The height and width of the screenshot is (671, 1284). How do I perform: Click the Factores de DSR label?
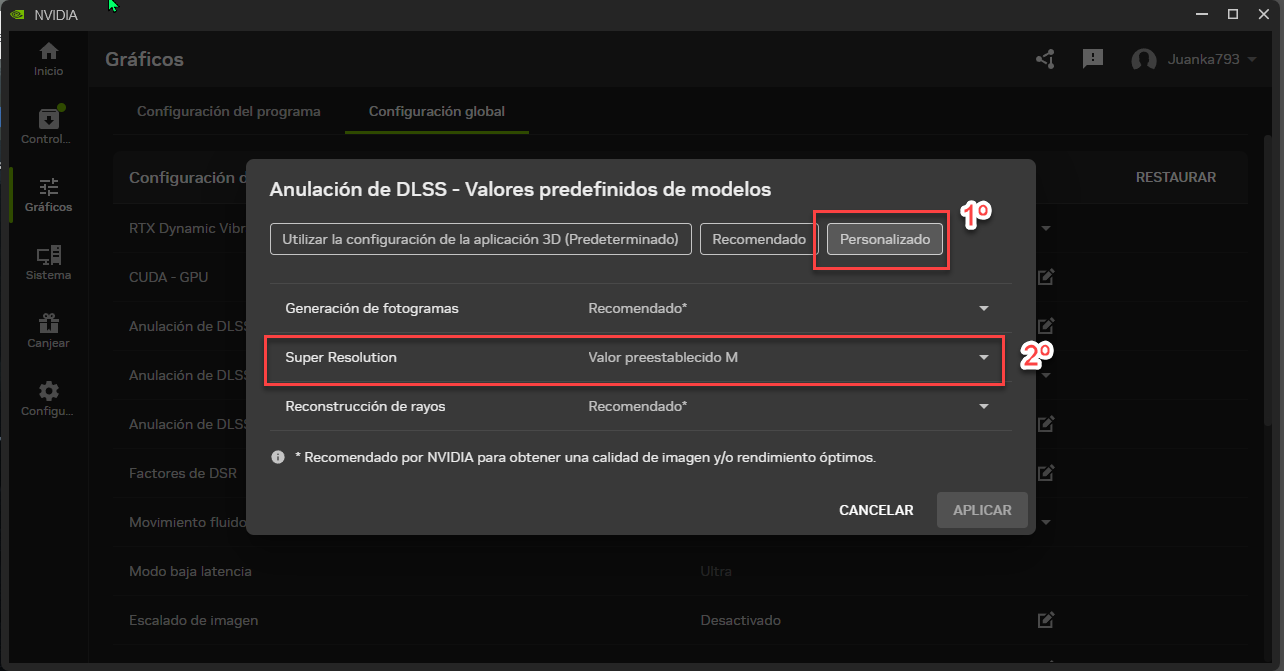coord(183,473)
